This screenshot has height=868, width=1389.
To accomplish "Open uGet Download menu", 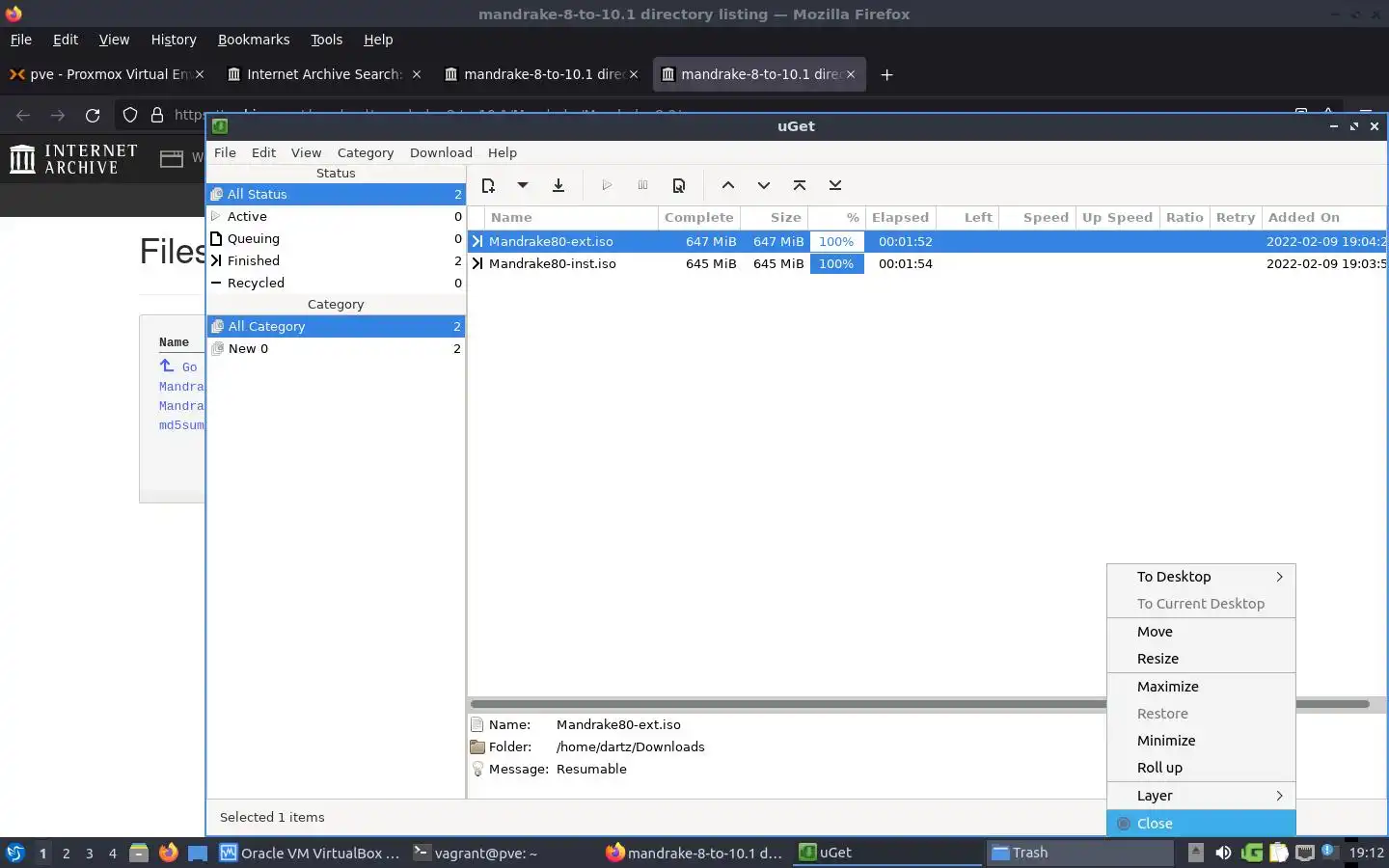I will pos(441,152).
